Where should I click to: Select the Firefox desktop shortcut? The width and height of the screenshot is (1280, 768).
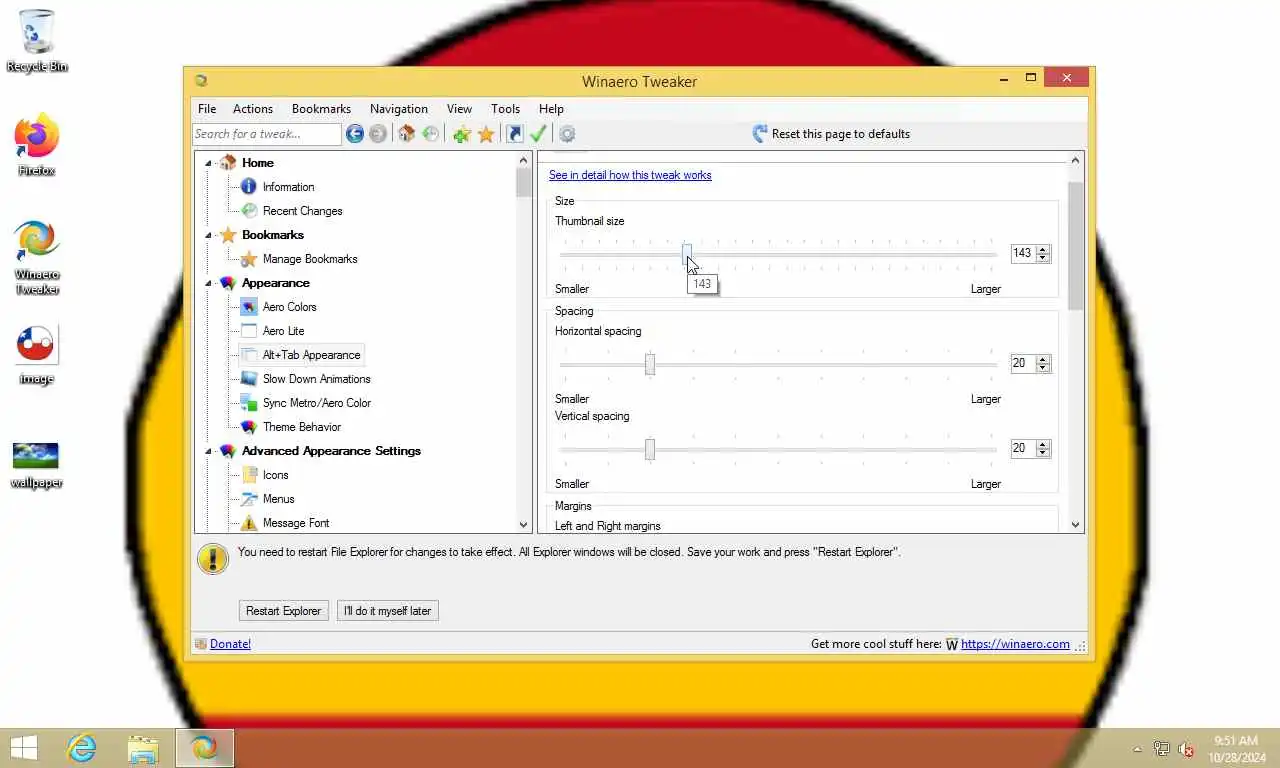[37, 145]
